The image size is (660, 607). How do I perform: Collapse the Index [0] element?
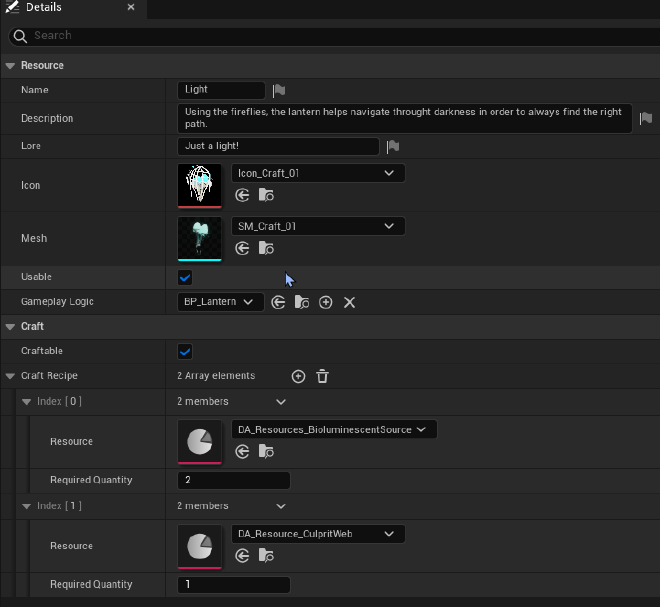(26, 402)
